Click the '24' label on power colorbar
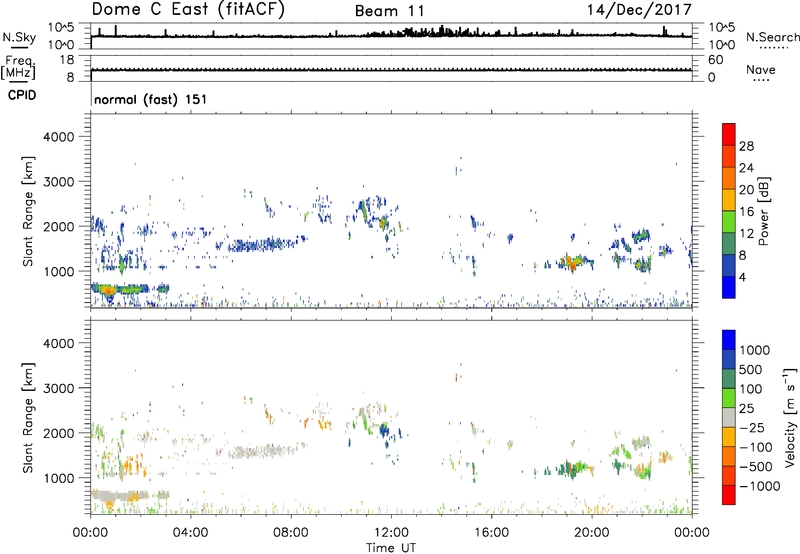800x554 pixels. (746, 168)
